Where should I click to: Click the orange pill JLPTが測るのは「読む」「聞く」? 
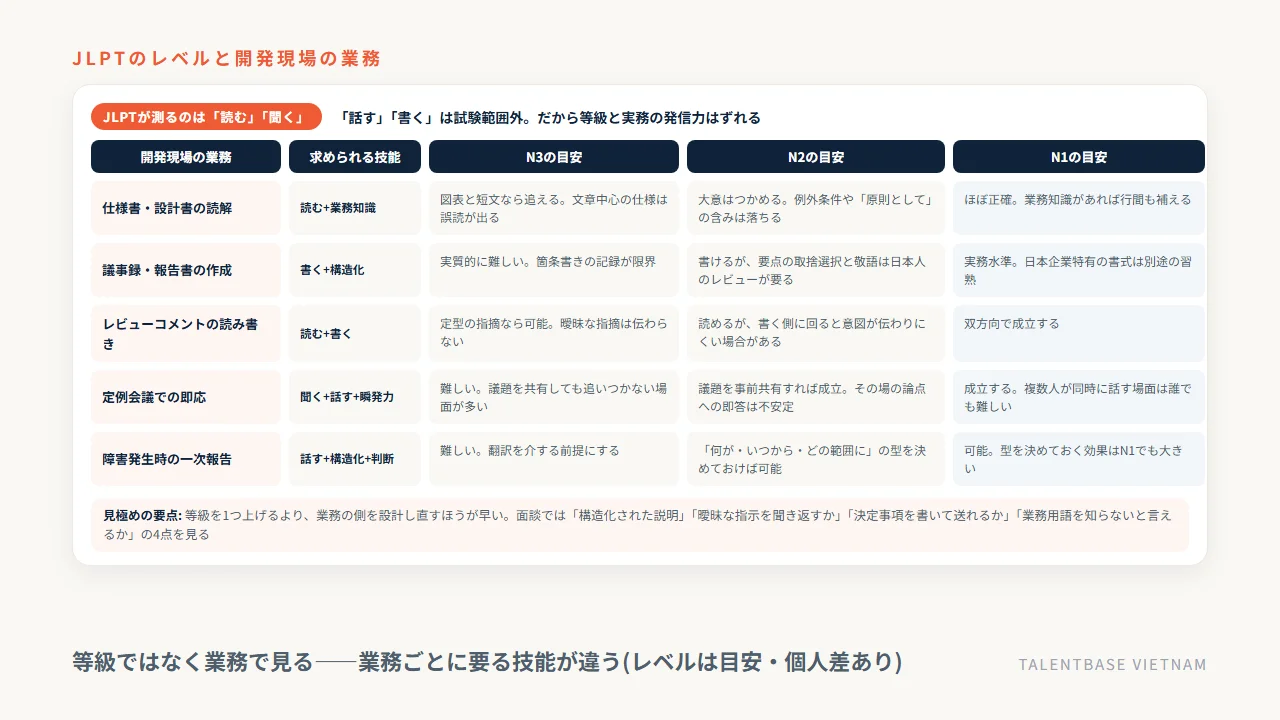point(206,117)
